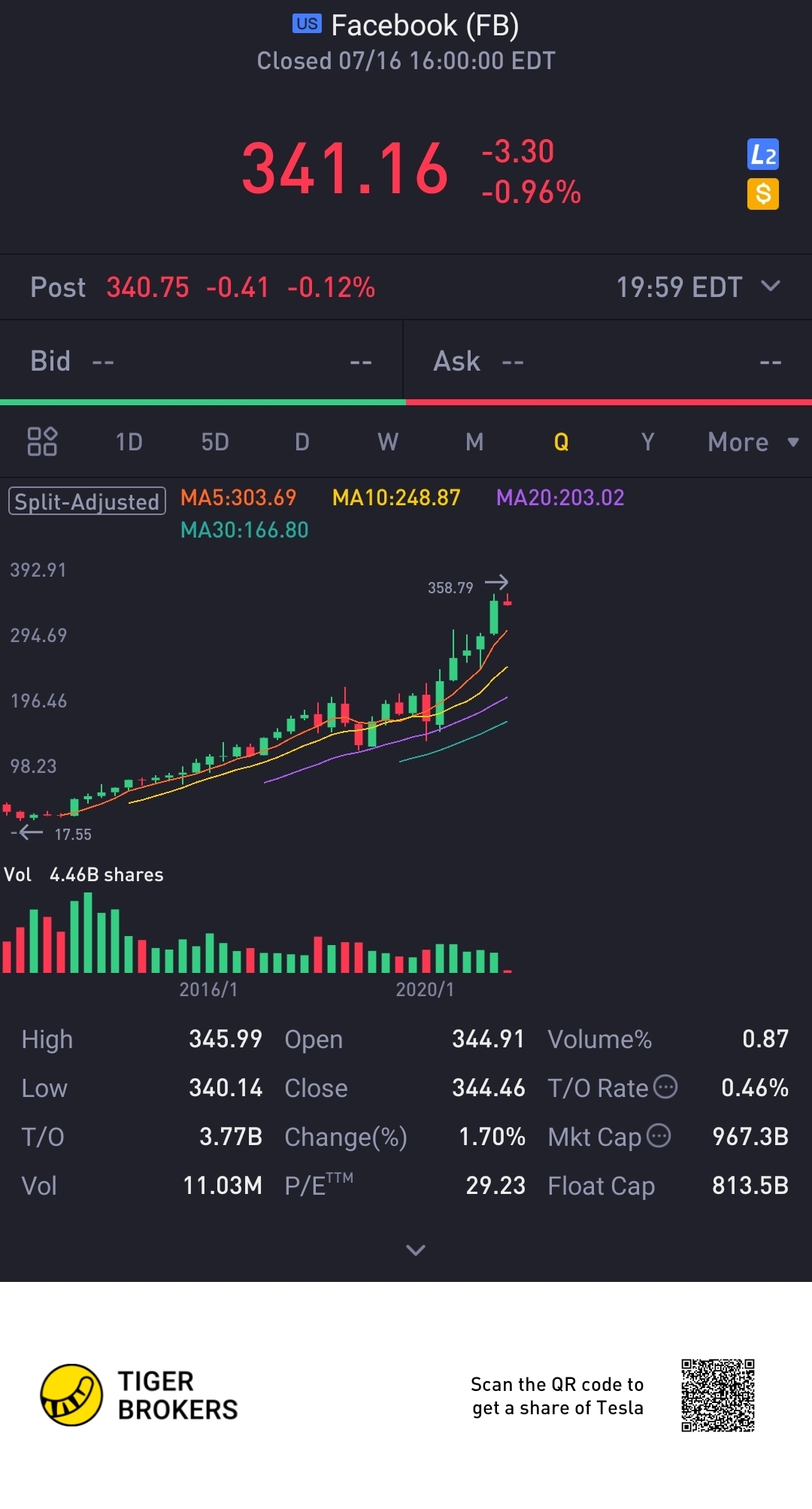Tap the Bid quote panel
The width and height of the screenshot is (812, 1509).
(201, 362)
